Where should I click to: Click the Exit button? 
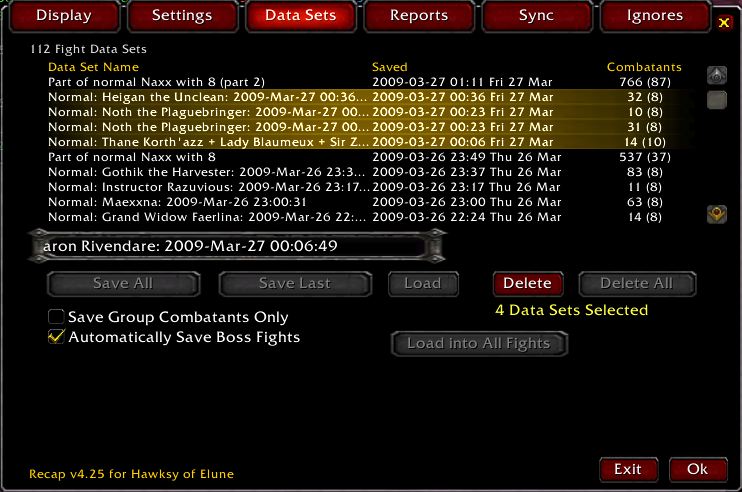[x=628, y=469]
